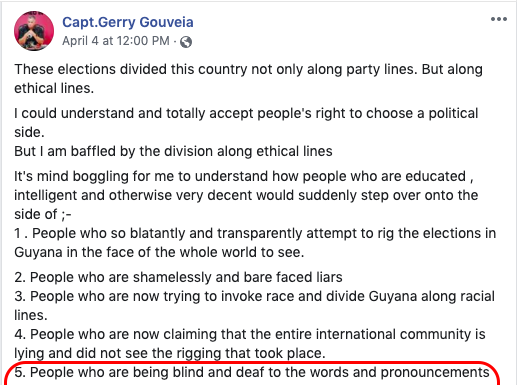Click the 'intelligent and otherwise very decent' line

(246, 195)
